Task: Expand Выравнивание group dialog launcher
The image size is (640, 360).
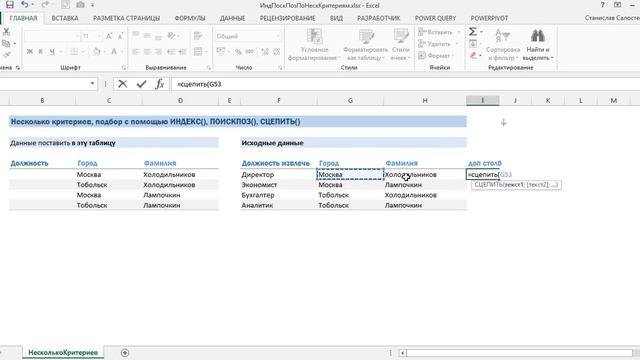Action: tap(209, 68)
